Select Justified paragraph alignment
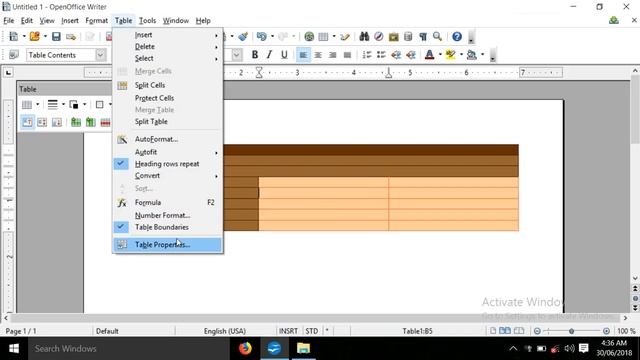The height and width of the screenshot is (360, 640). 347,55
